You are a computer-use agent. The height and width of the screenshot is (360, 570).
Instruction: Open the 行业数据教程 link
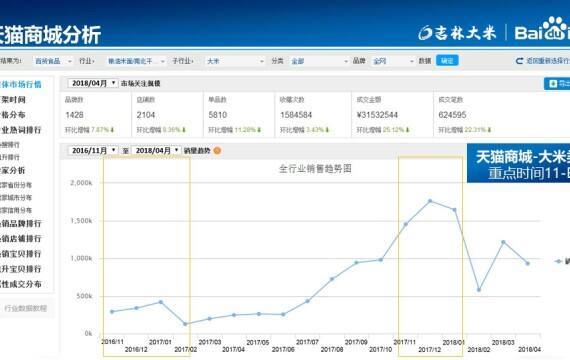point(25,308)
